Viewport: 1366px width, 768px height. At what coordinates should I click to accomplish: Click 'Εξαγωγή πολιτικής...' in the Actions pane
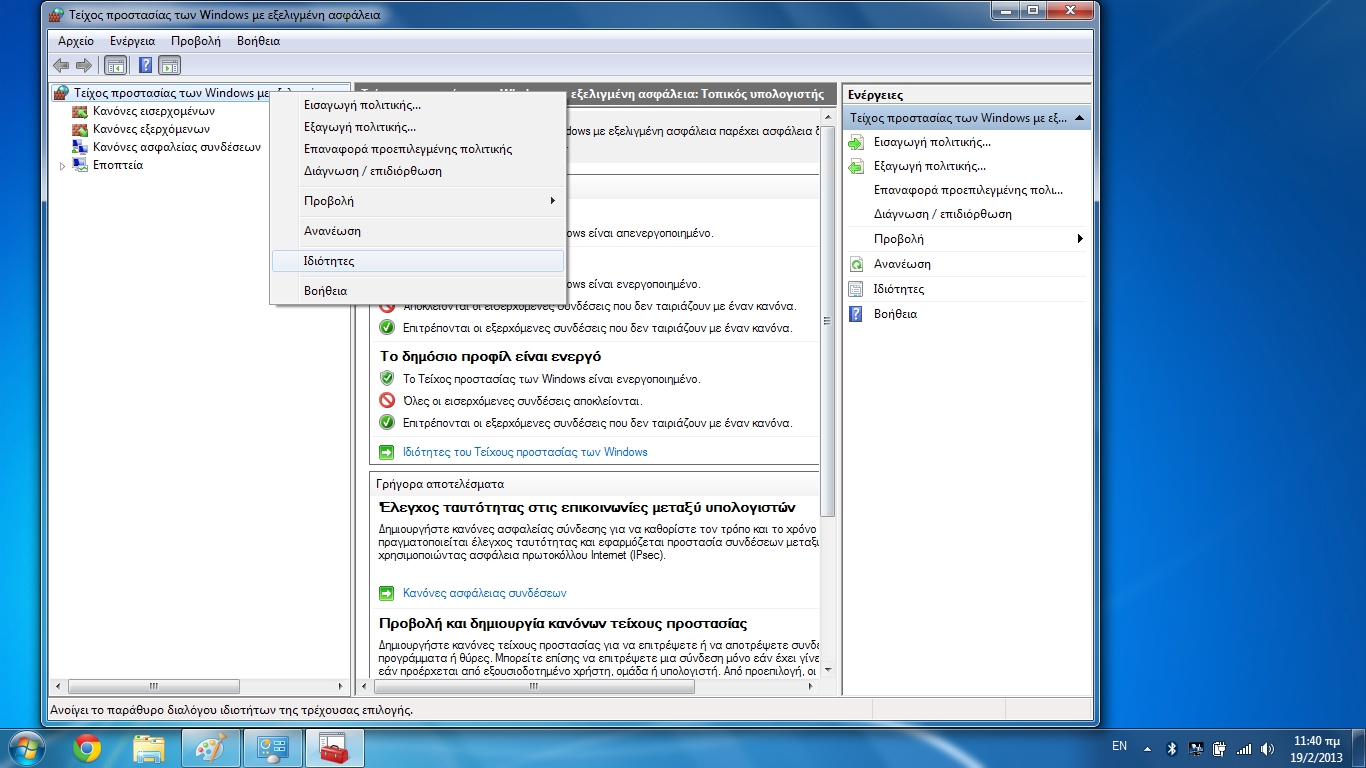tap(929, 166)
